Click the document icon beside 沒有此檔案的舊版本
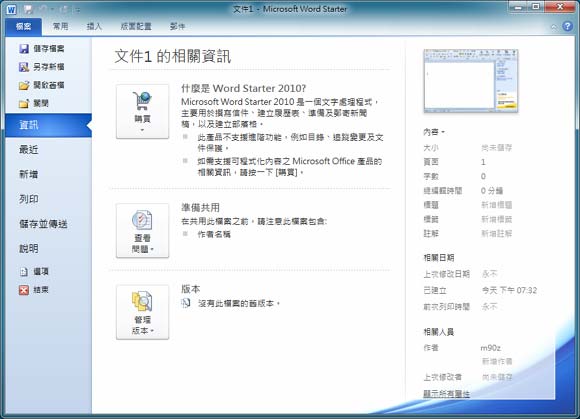The image size is (580, 419). pos(186,303)
